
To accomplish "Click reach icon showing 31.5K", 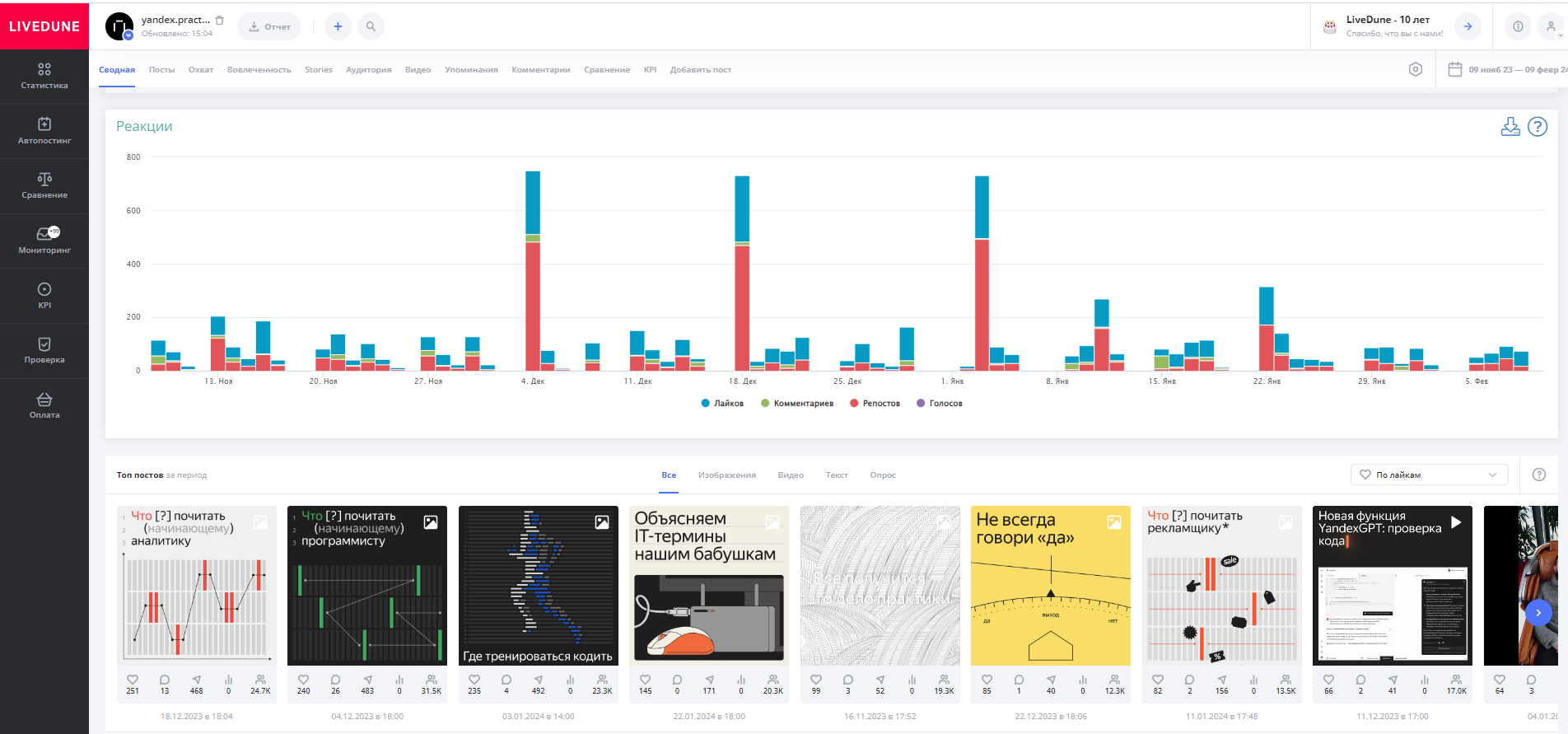I will [432, 680].
